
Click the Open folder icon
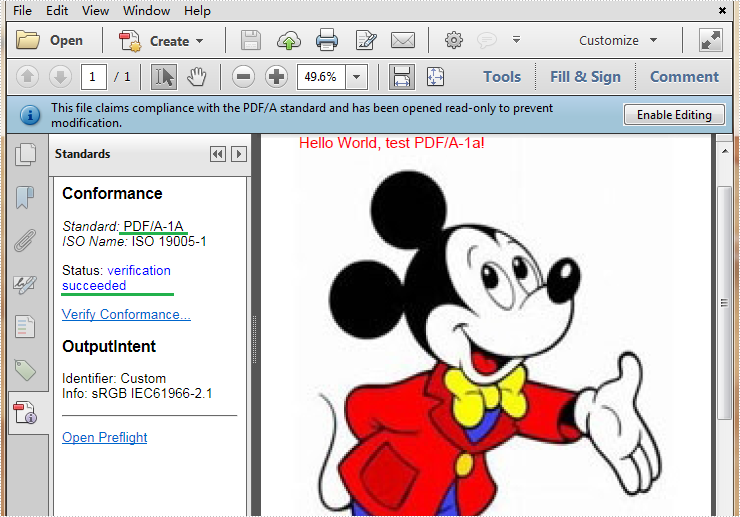27,40
